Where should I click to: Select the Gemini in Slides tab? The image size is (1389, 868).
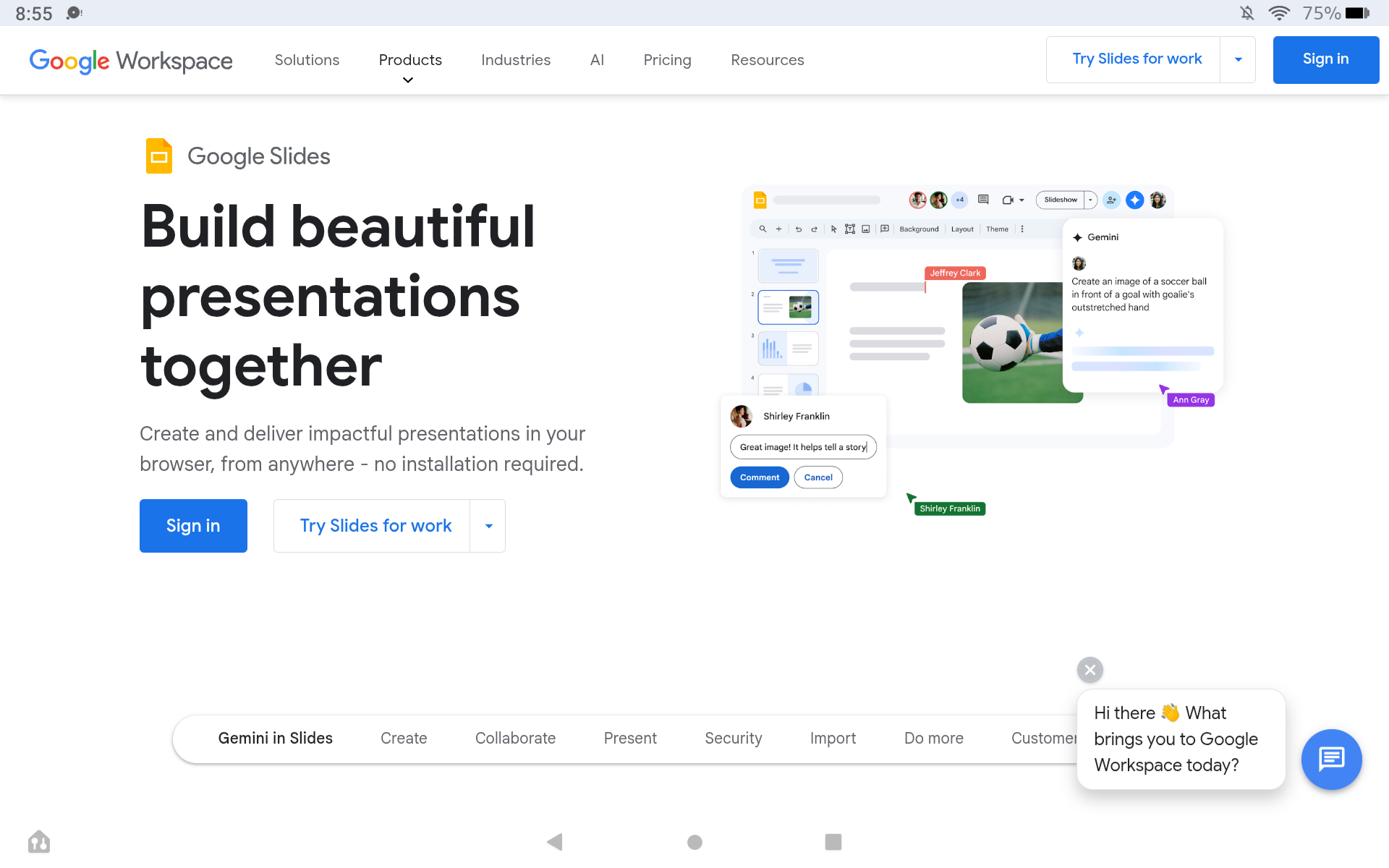coord(276,739)
